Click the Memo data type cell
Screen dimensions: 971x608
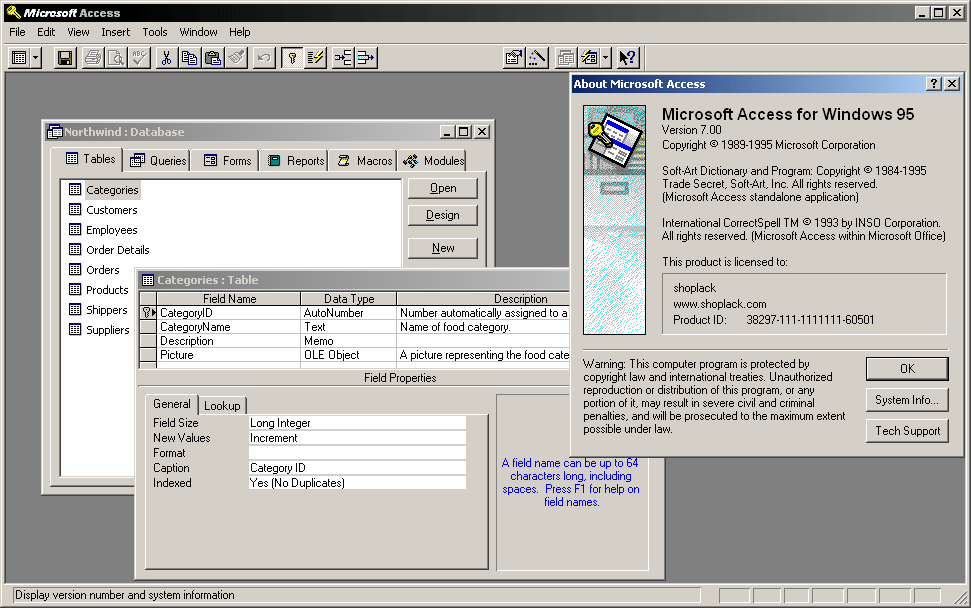tap(349, 341)
